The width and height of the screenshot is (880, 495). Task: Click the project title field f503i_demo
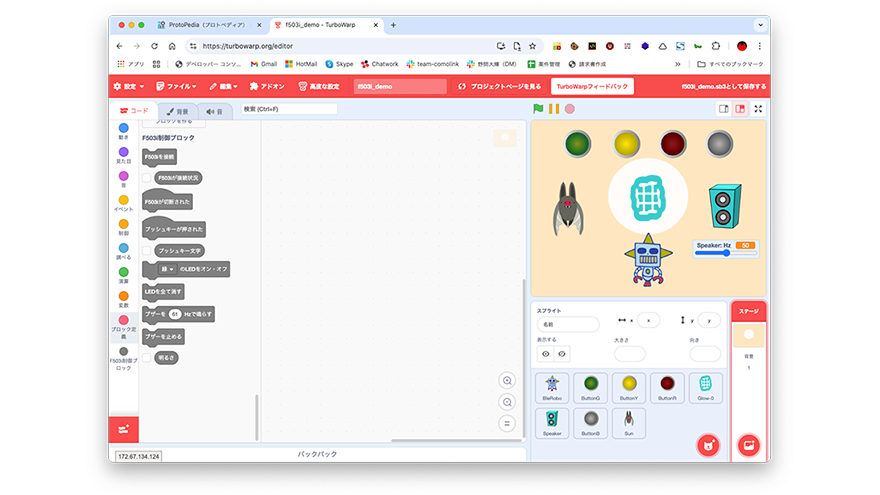click(x=400, y=86)
